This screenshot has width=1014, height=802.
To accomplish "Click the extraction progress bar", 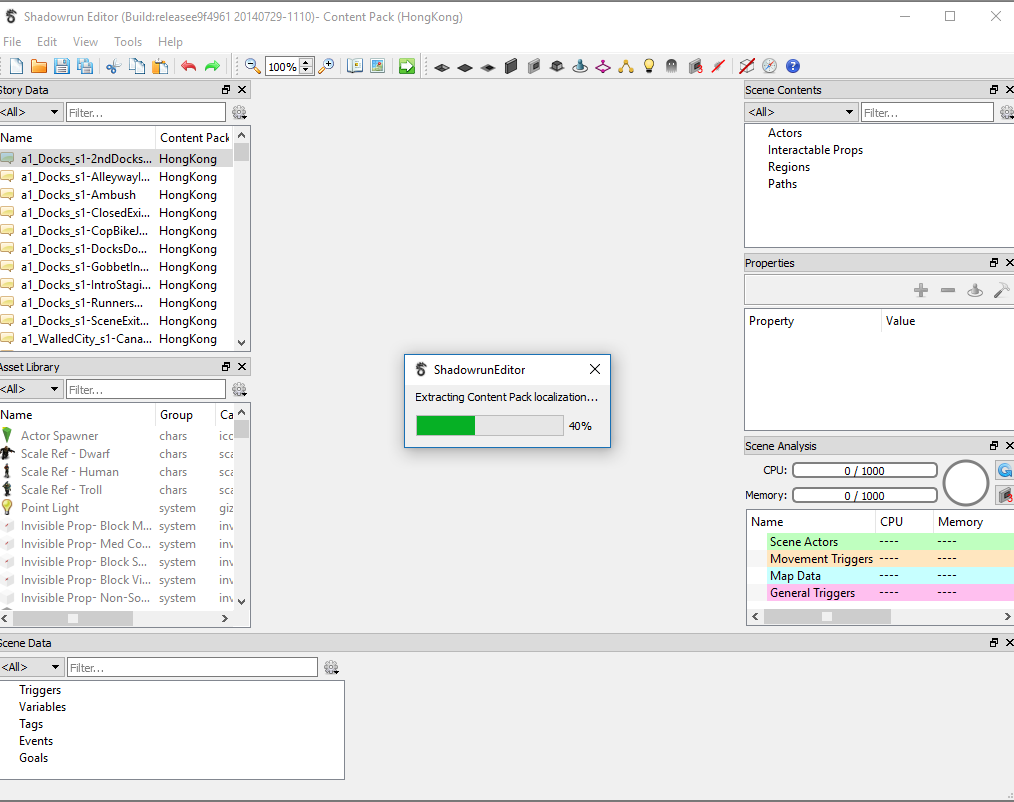I will (490, 426).
